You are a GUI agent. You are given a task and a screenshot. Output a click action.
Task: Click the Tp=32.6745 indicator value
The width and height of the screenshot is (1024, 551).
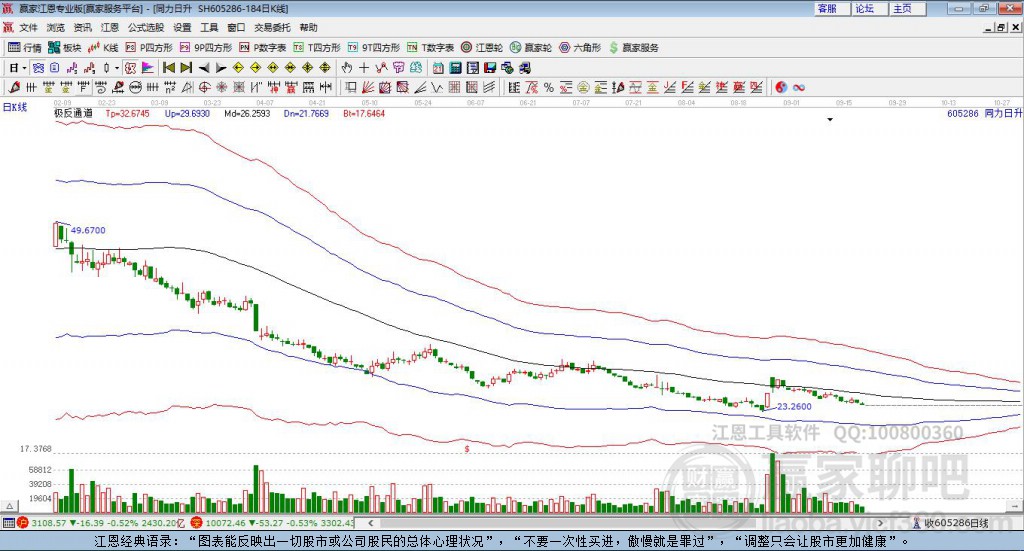click(x=127, y=114)
